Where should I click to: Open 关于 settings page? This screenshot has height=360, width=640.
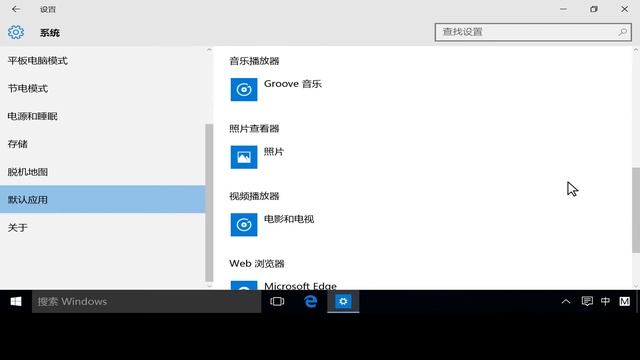click(x=102, y=227)
